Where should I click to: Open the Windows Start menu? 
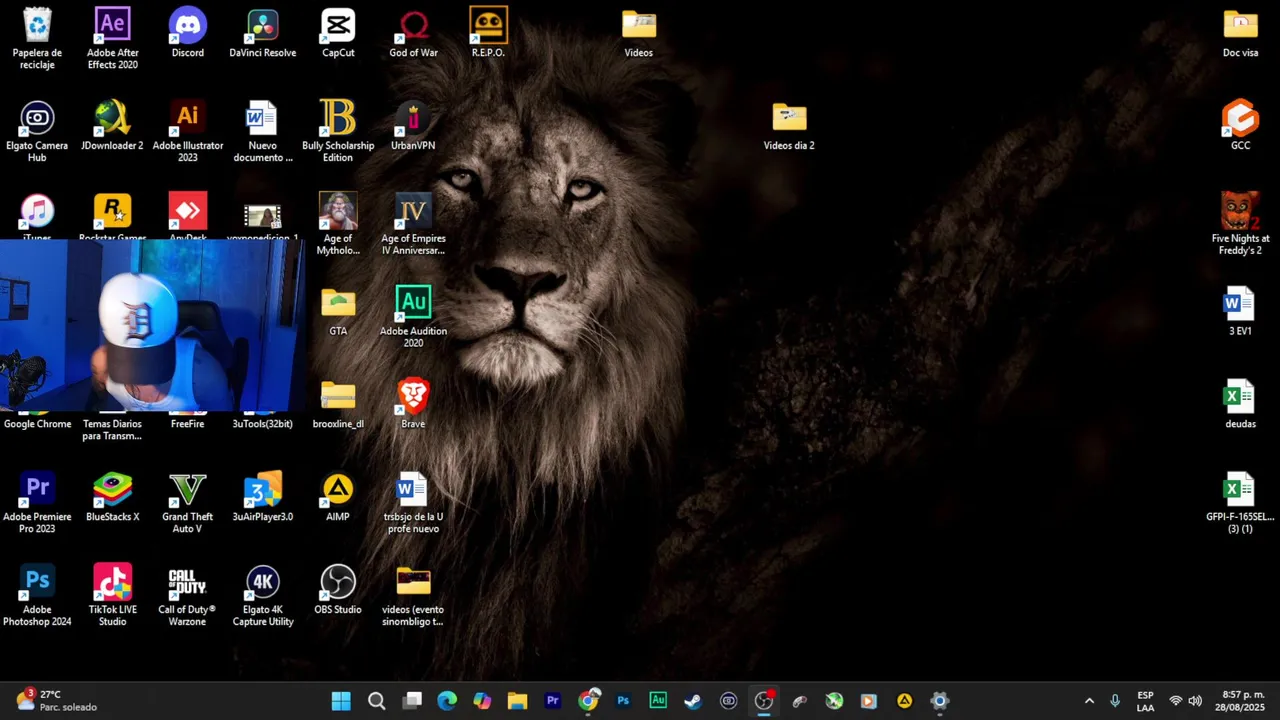pos(341,701)
